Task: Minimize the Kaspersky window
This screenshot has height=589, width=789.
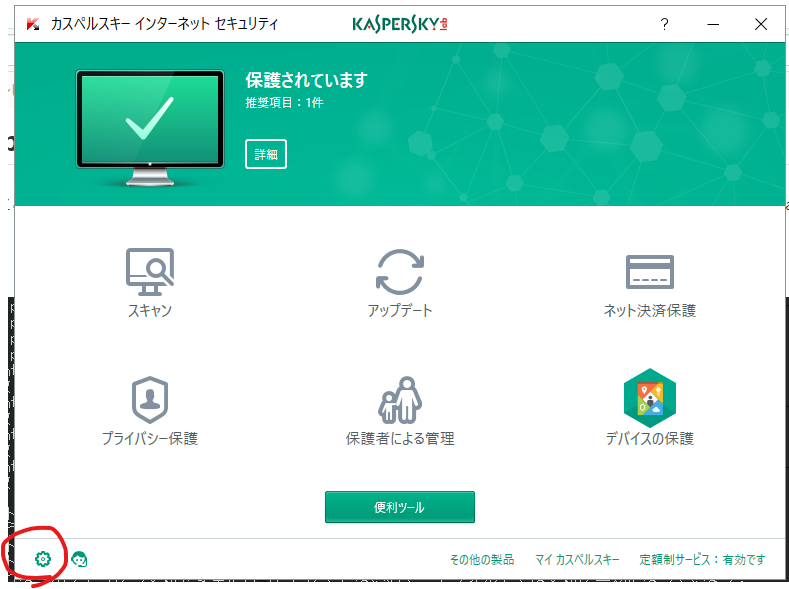Action: coord(713,24)
